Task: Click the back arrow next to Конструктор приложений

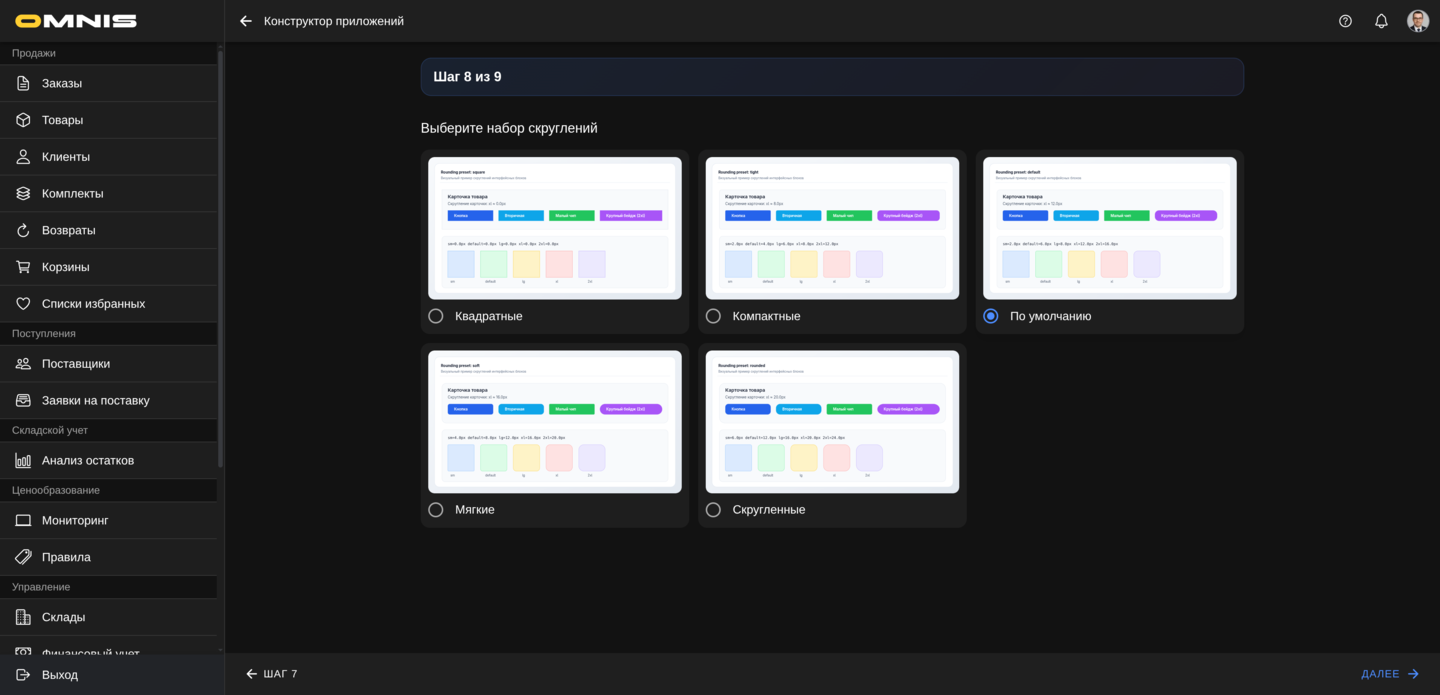Action: (x=246, y=21)
